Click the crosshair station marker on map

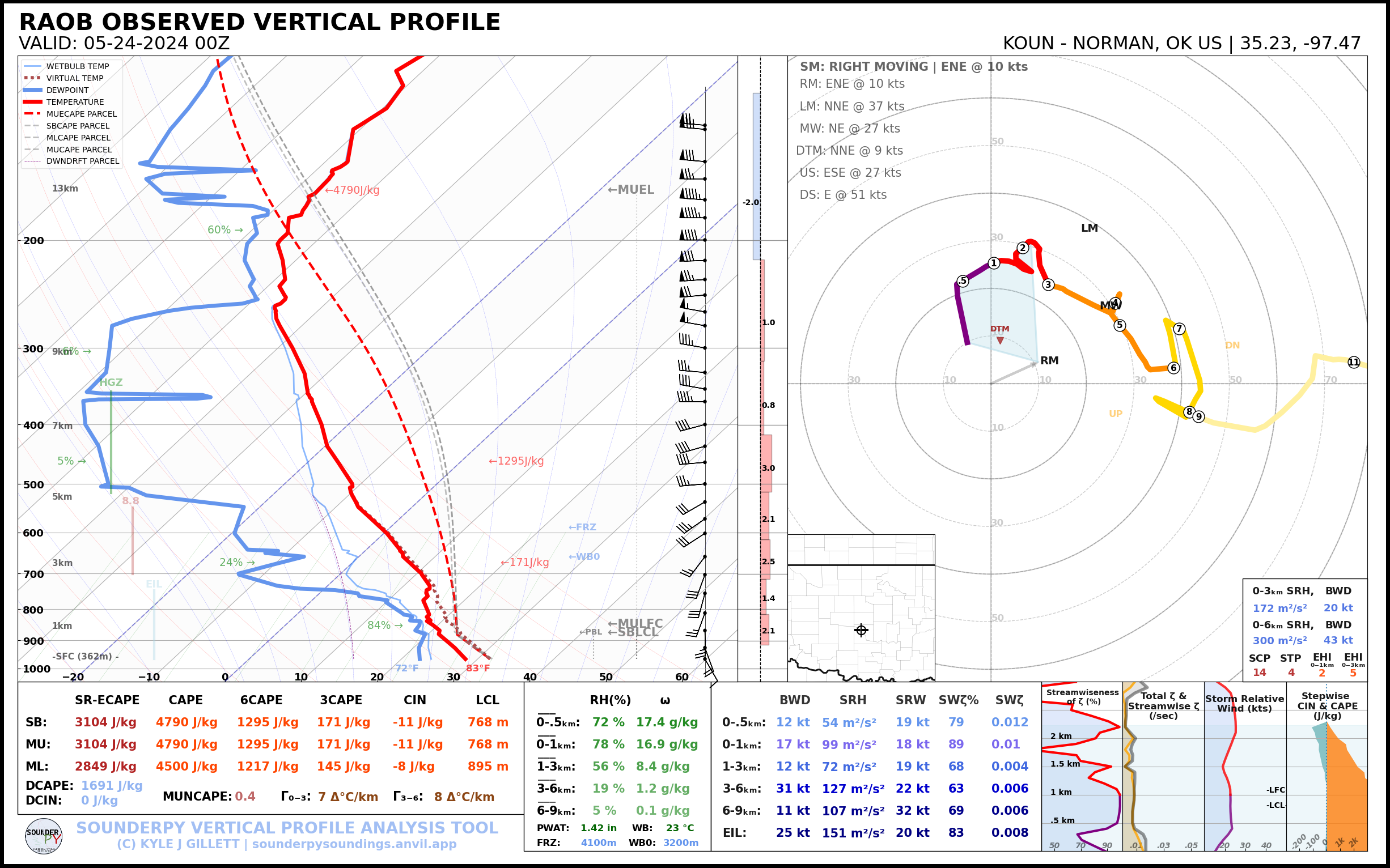(x=861, y=631)
